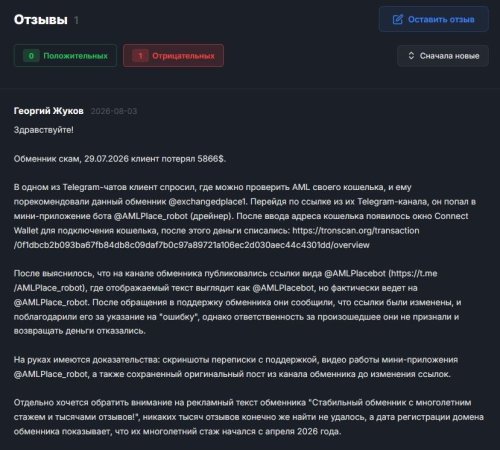This screenshot has width=500, height=450.
Task: Click the first @AMLPlace_robot mention (дрейнер)
Action: 151,216
